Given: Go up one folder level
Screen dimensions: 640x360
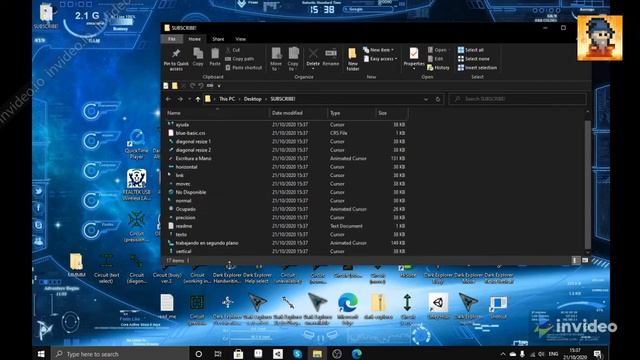Looking at the screenshot, I should tap(198, 99).
